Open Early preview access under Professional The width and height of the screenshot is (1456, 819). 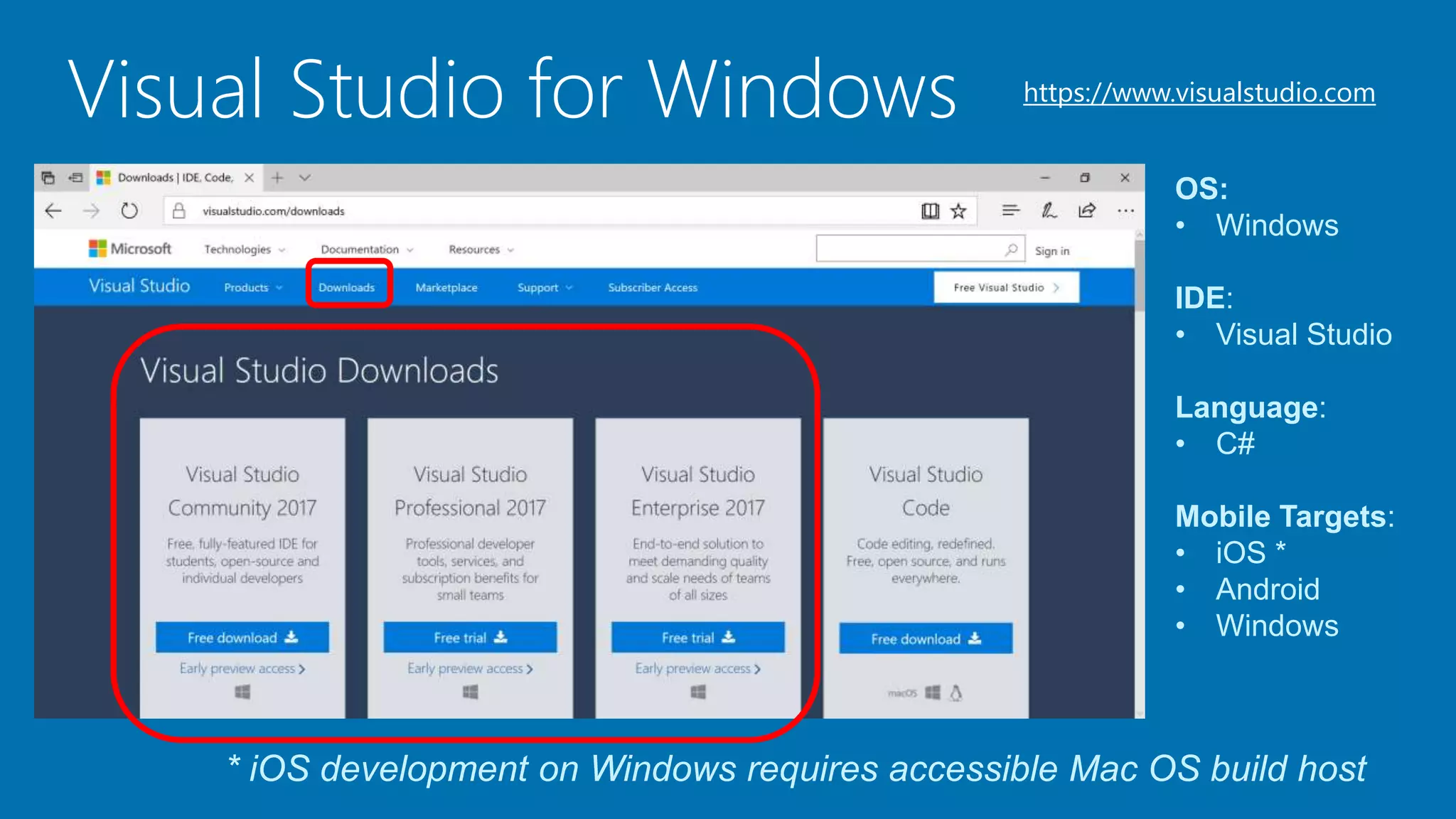click(x=470, y=668)
